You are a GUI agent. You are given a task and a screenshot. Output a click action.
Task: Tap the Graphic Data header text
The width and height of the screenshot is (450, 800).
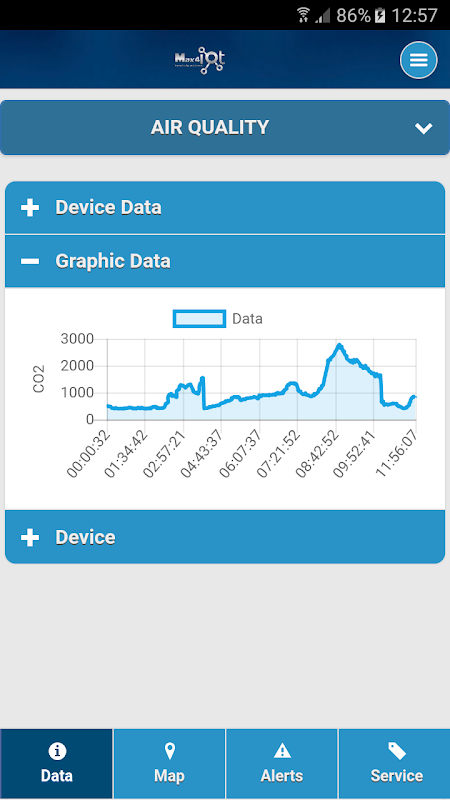pos(113,261)
